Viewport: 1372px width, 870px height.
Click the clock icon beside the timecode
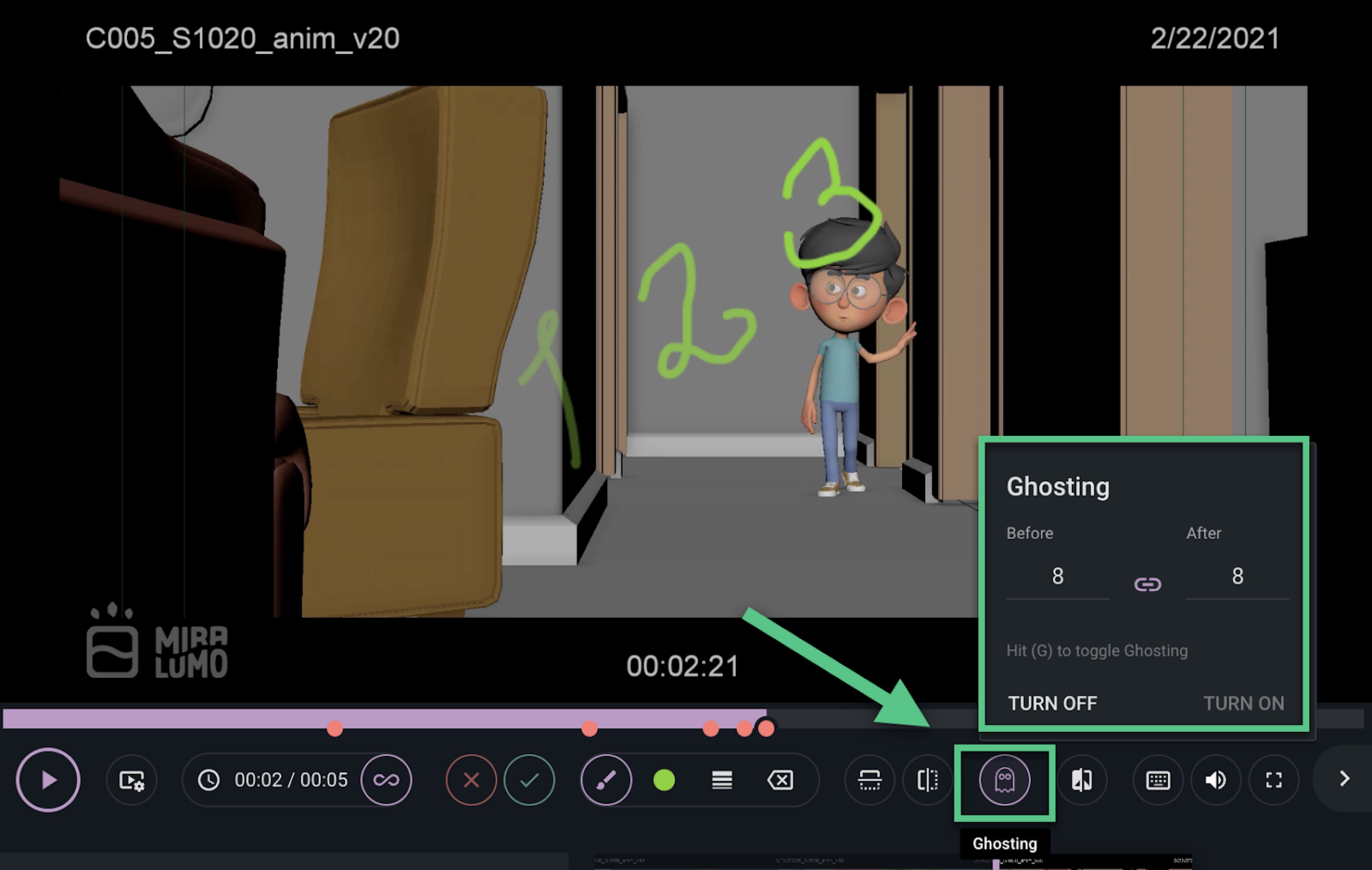click(208, 780)
